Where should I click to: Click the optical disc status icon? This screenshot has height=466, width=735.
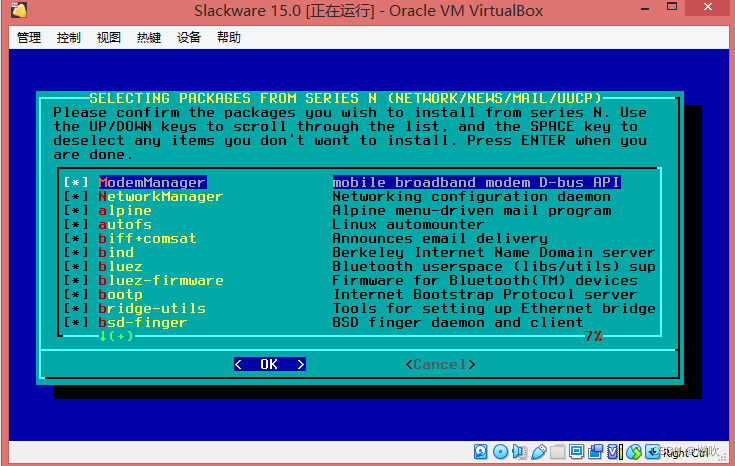click(x=500, y=452)
